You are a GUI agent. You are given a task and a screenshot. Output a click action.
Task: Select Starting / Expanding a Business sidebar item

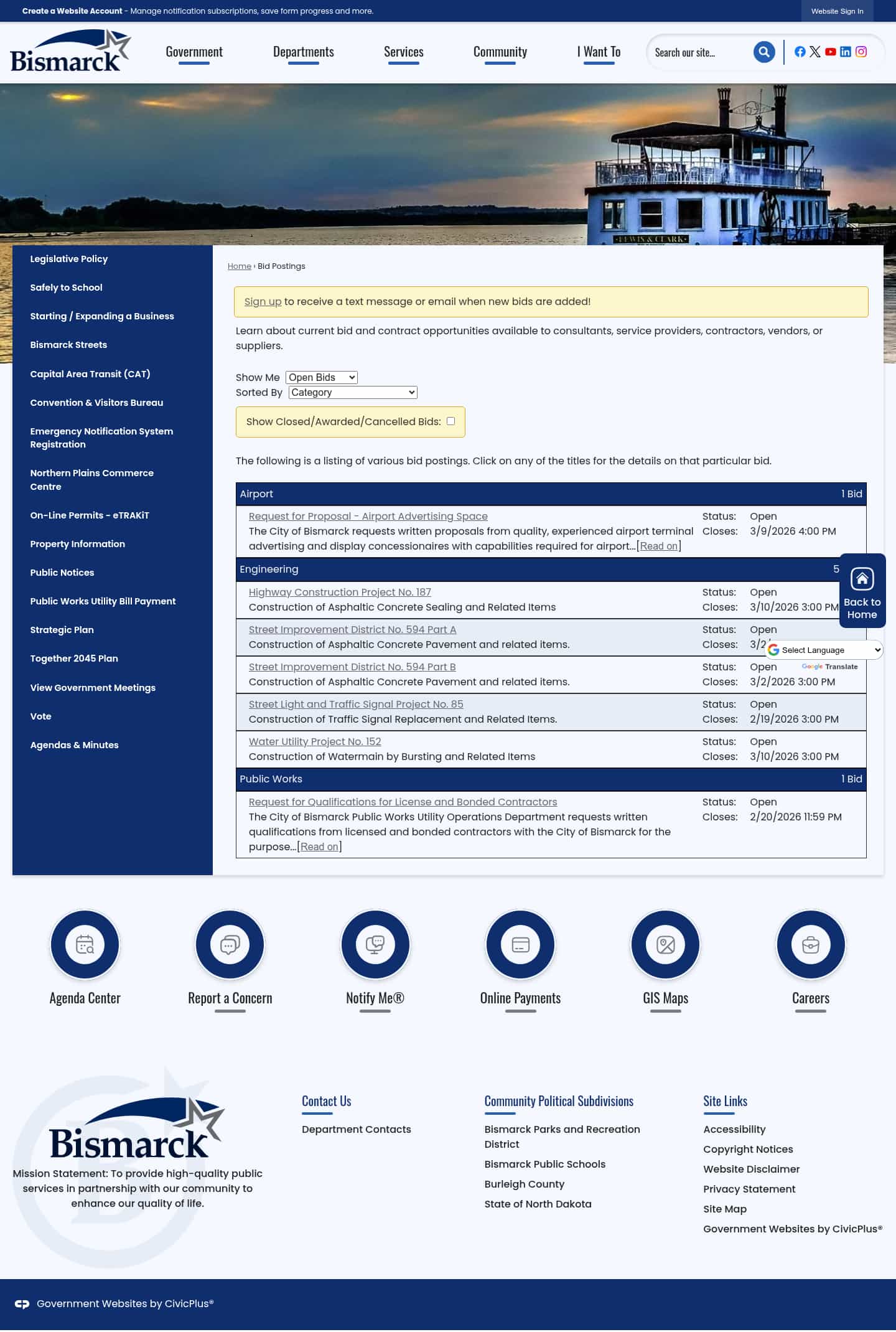coord(102,316)
